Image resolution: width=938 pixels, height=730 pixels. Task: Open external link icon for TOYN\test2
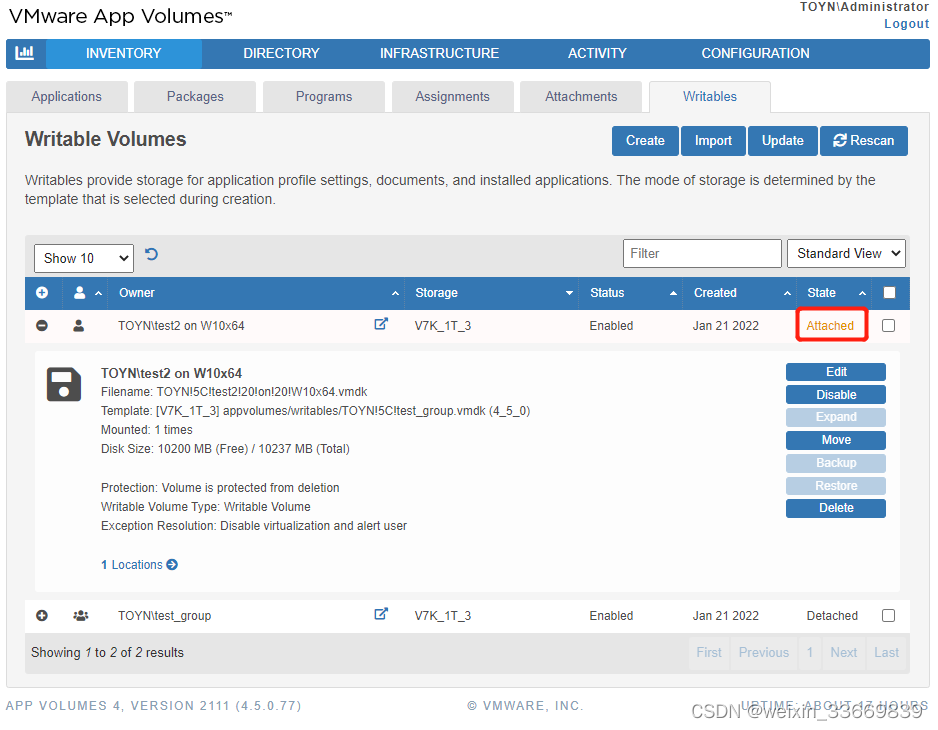point(381,324)
